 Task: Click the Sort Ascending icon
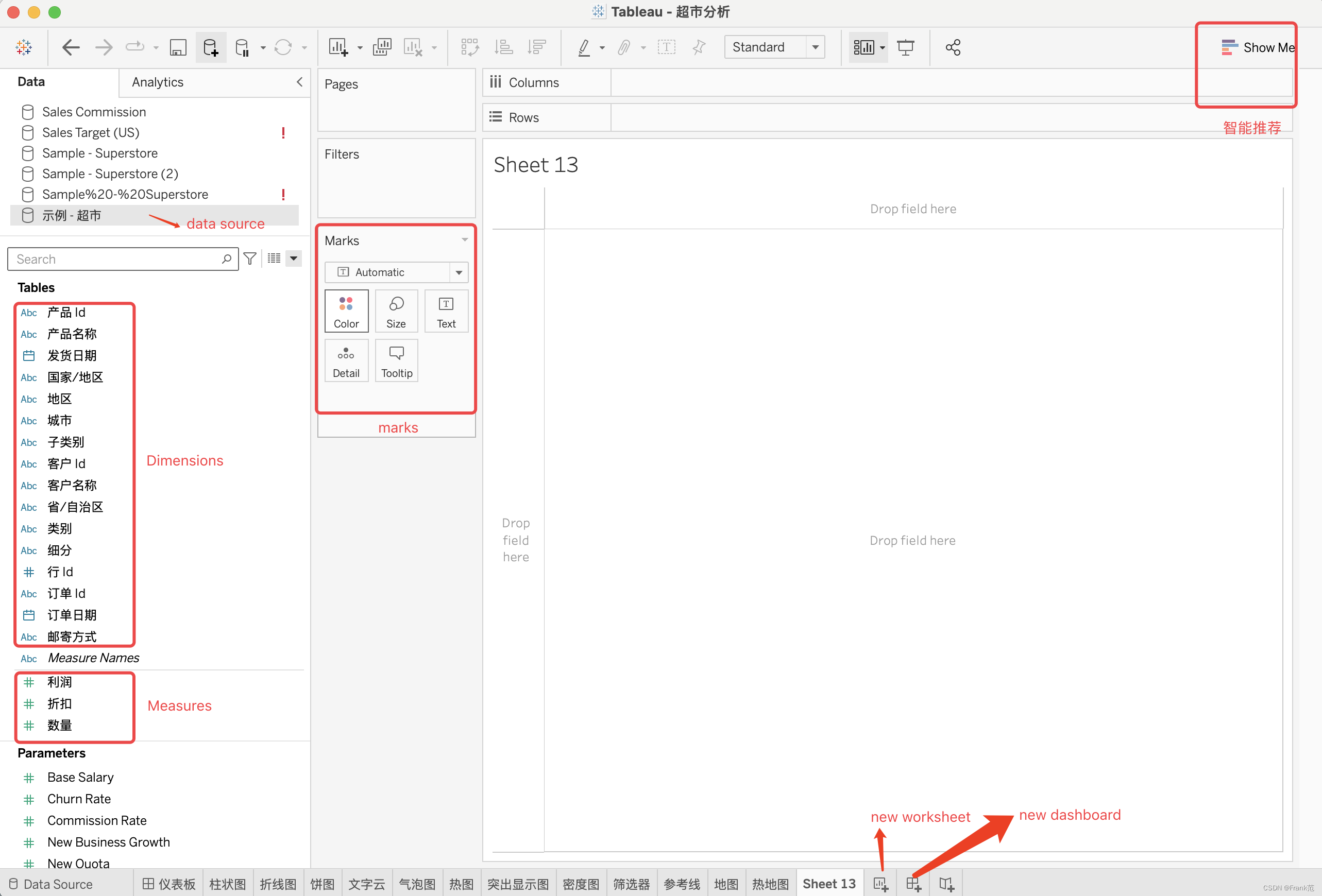tap(503, 47)
